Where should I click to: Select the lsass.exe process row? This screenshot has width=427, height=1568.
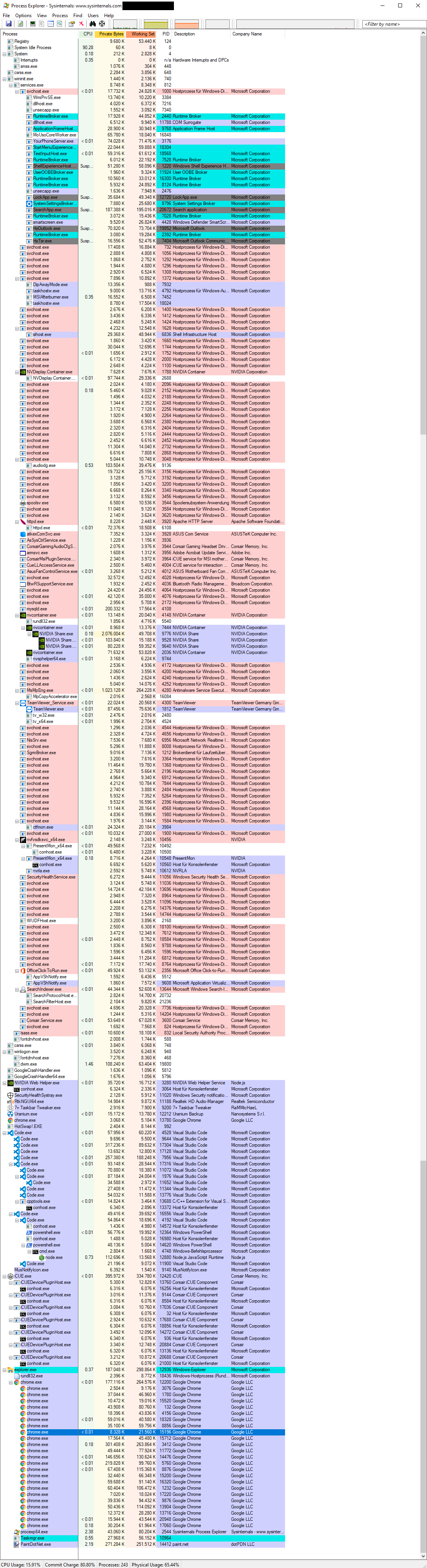(143, 1033)
